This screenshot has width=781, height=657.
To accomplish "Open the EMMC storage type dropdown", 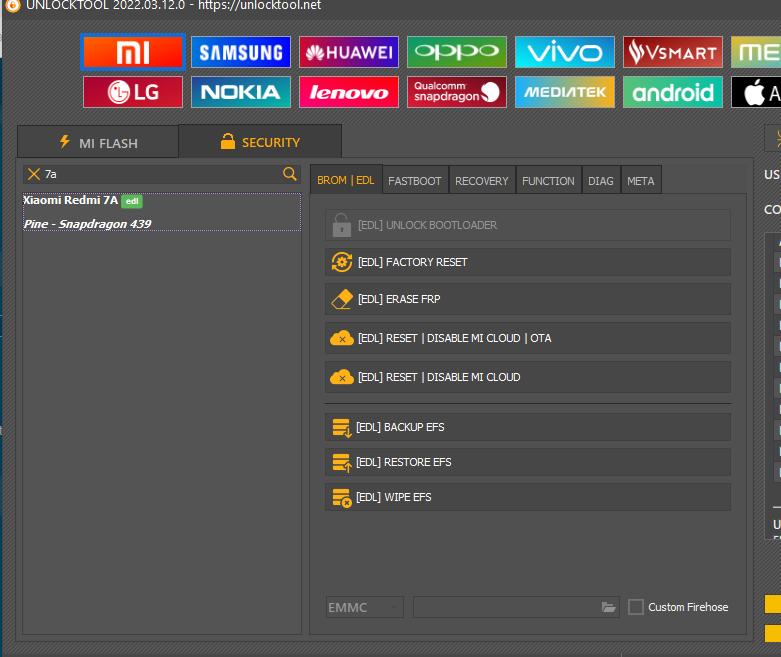I will point(365,607).
